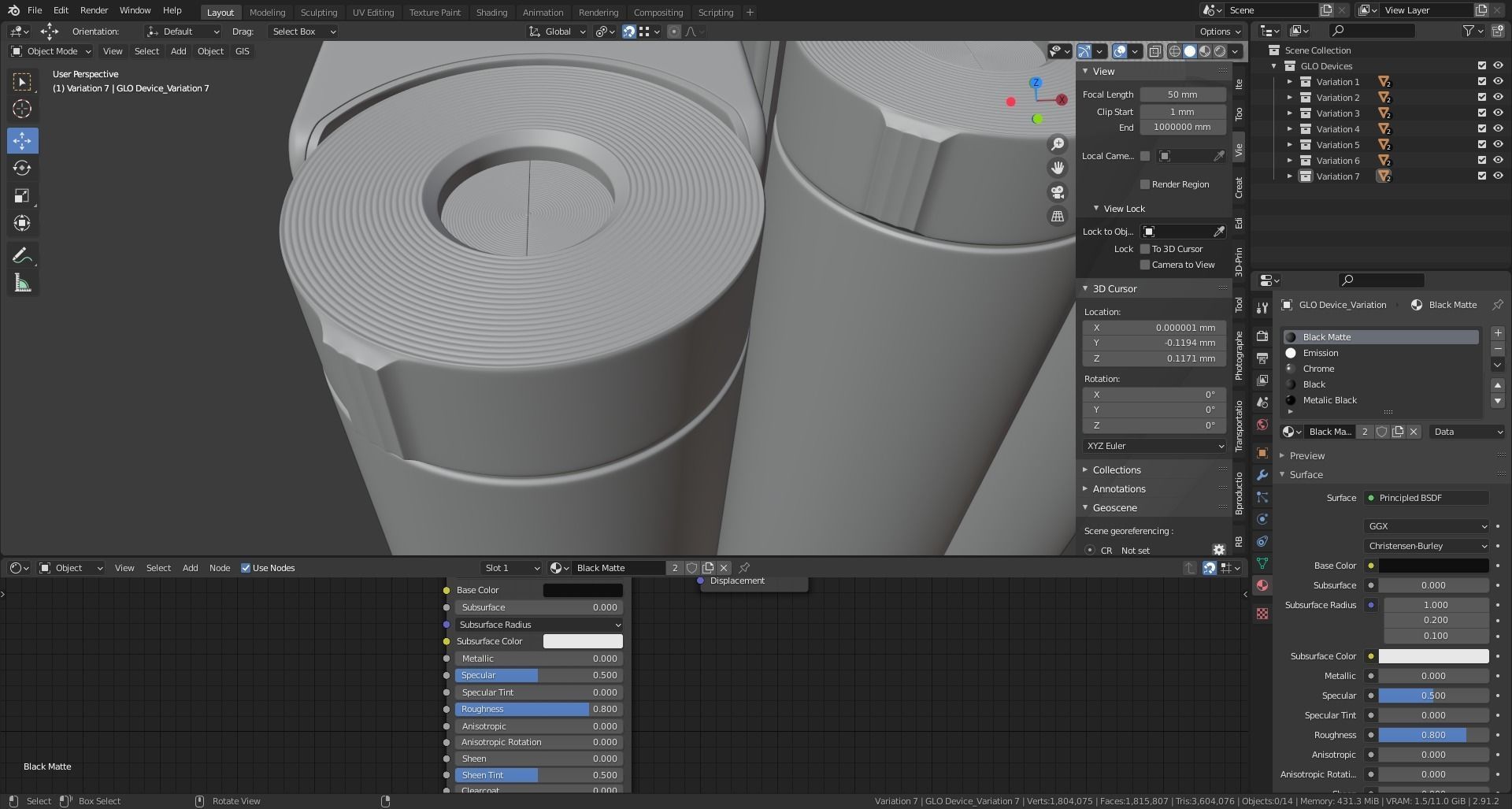Open the Render properties tab
This screenshot has height=809, width=1512.
[x=1262, y=336]
